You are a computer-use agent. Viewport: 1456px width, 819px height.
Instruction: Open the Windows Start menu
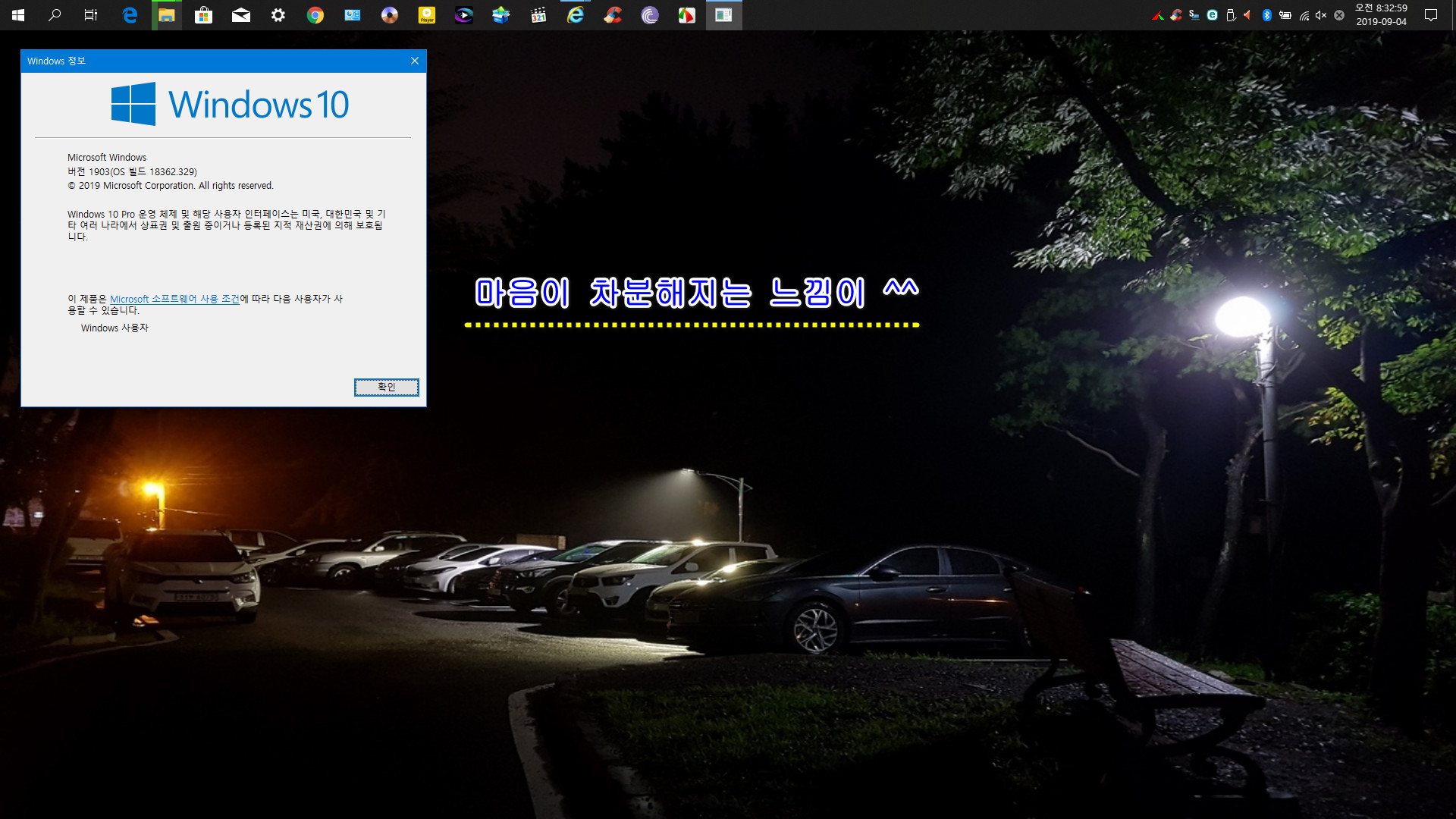[x=18, y=15]
